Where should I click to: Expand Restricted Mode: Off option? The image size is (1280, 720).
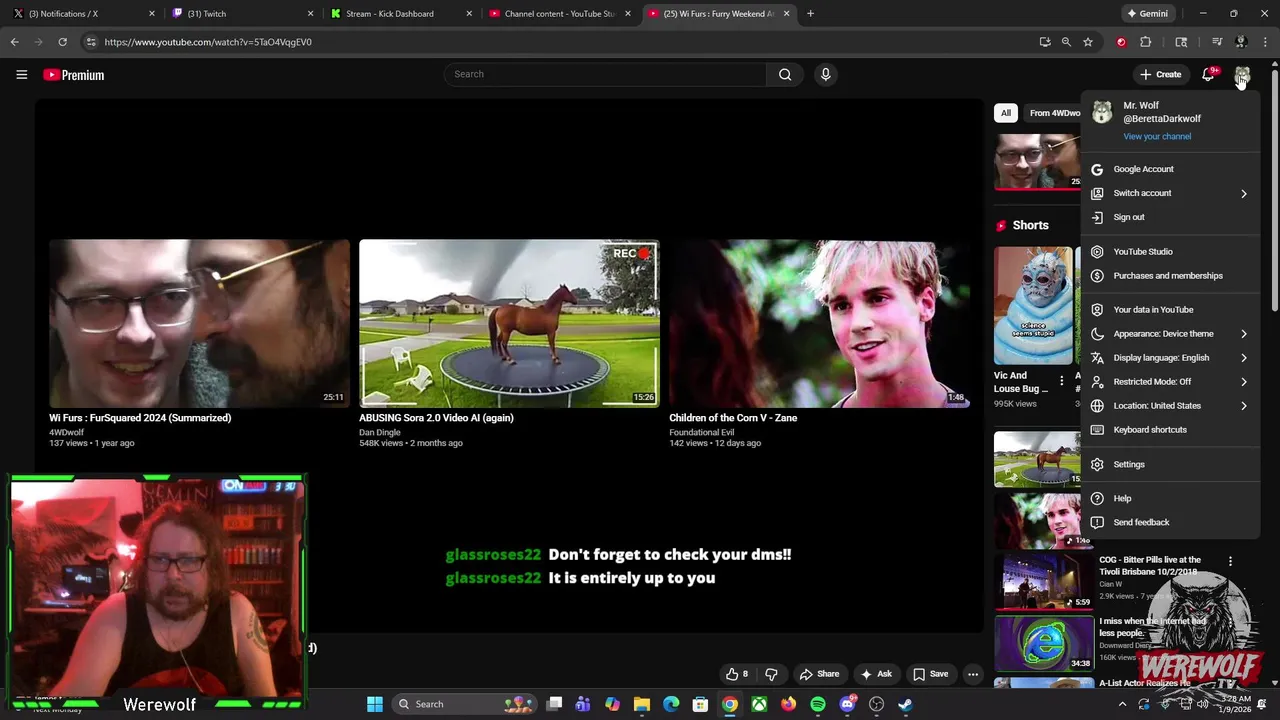click(x=1170, y=382)
